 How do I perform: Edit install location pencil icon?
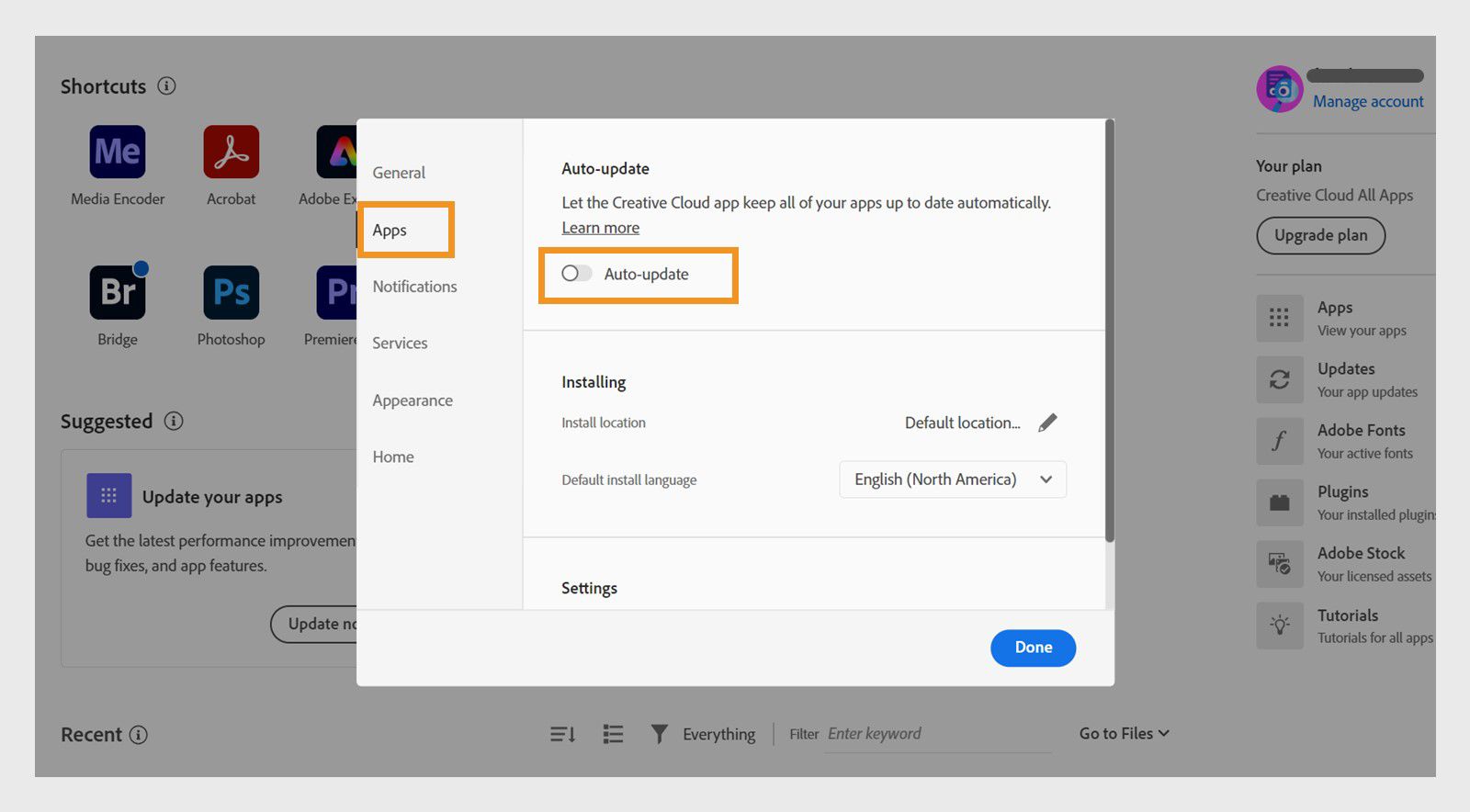(x=1047, y=423)
